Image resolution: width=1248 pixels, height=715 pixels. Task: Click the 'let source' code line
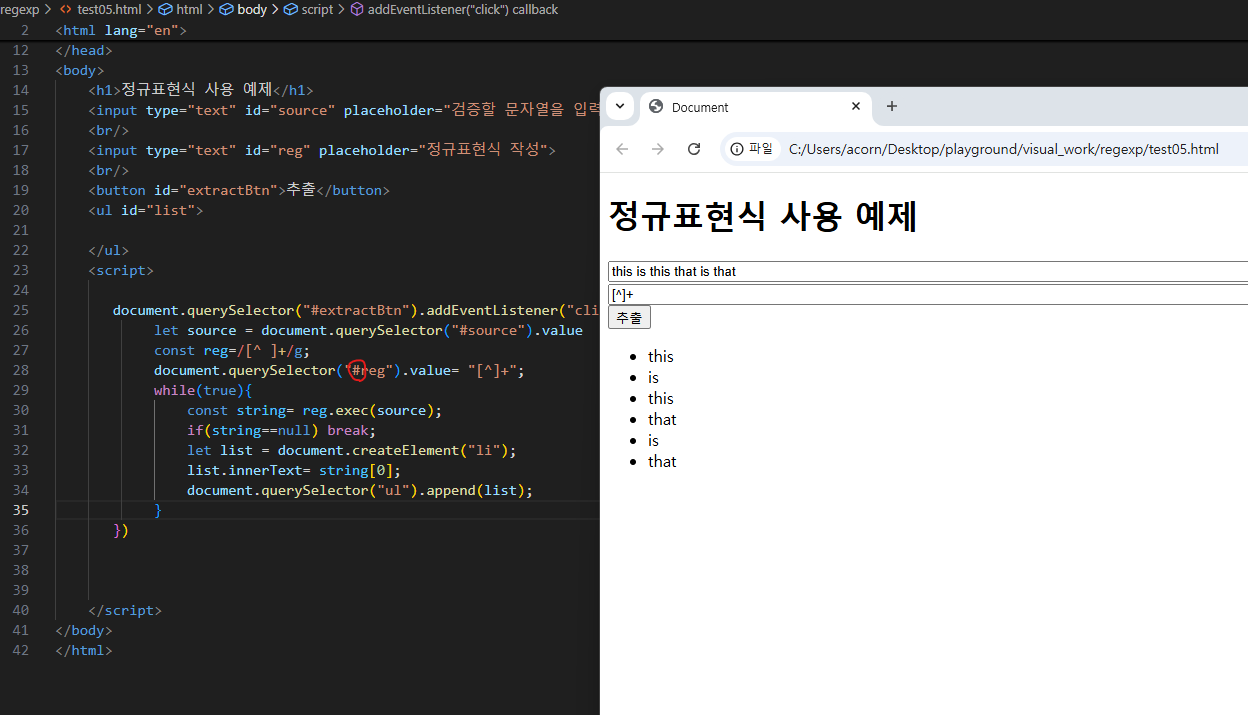coord(368,330)
